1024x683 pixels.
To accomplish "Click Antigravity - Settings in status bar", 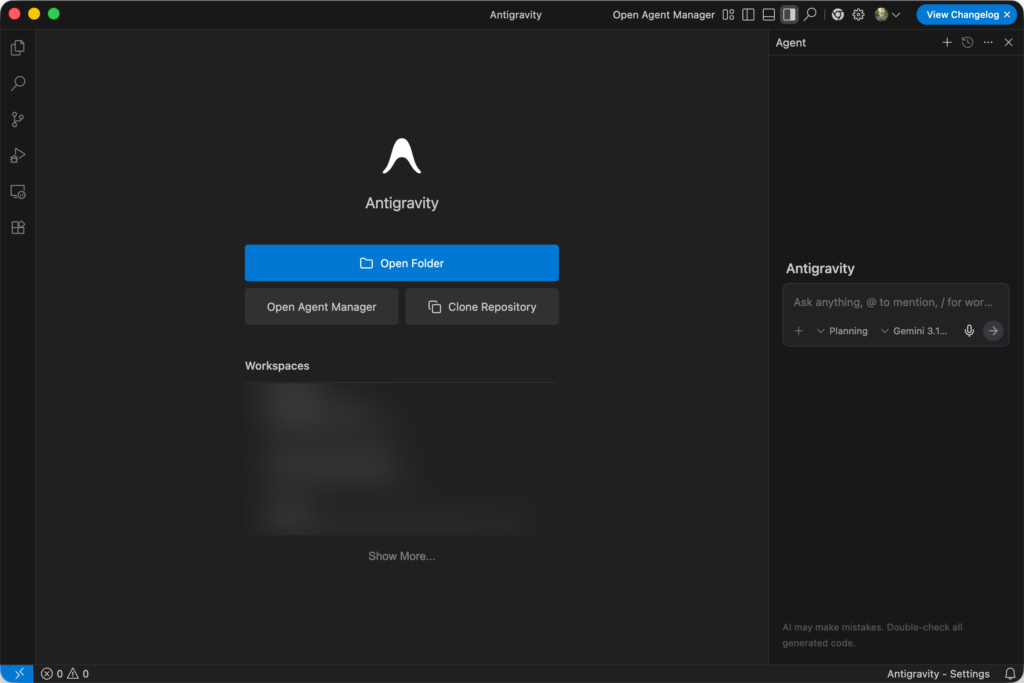I will point(938,674).
